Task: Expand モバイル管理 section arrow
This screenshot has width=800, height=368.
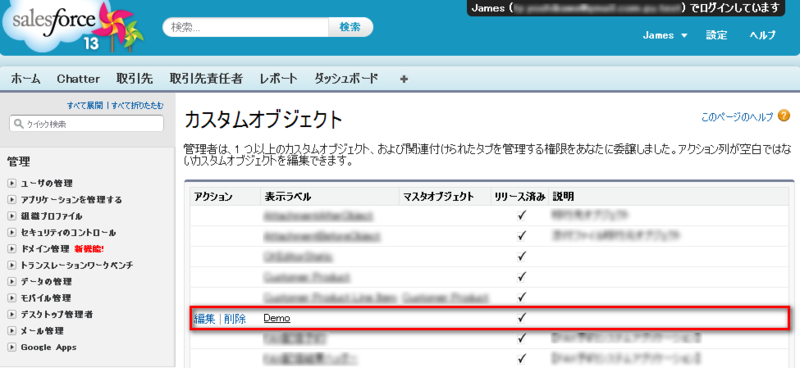Action: pyautogui.click(x=12, y=298)
